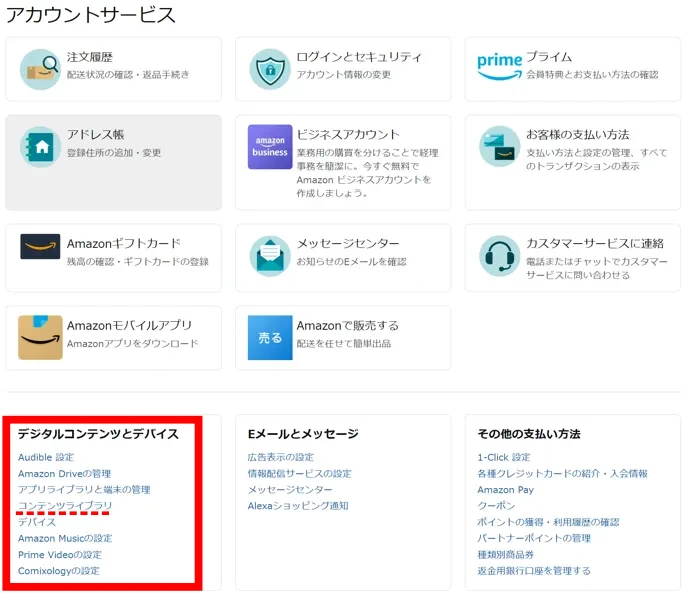Screen dimensions: 700x597
Task: Open 広告表示の設定 link
Action: pos(281,457)
